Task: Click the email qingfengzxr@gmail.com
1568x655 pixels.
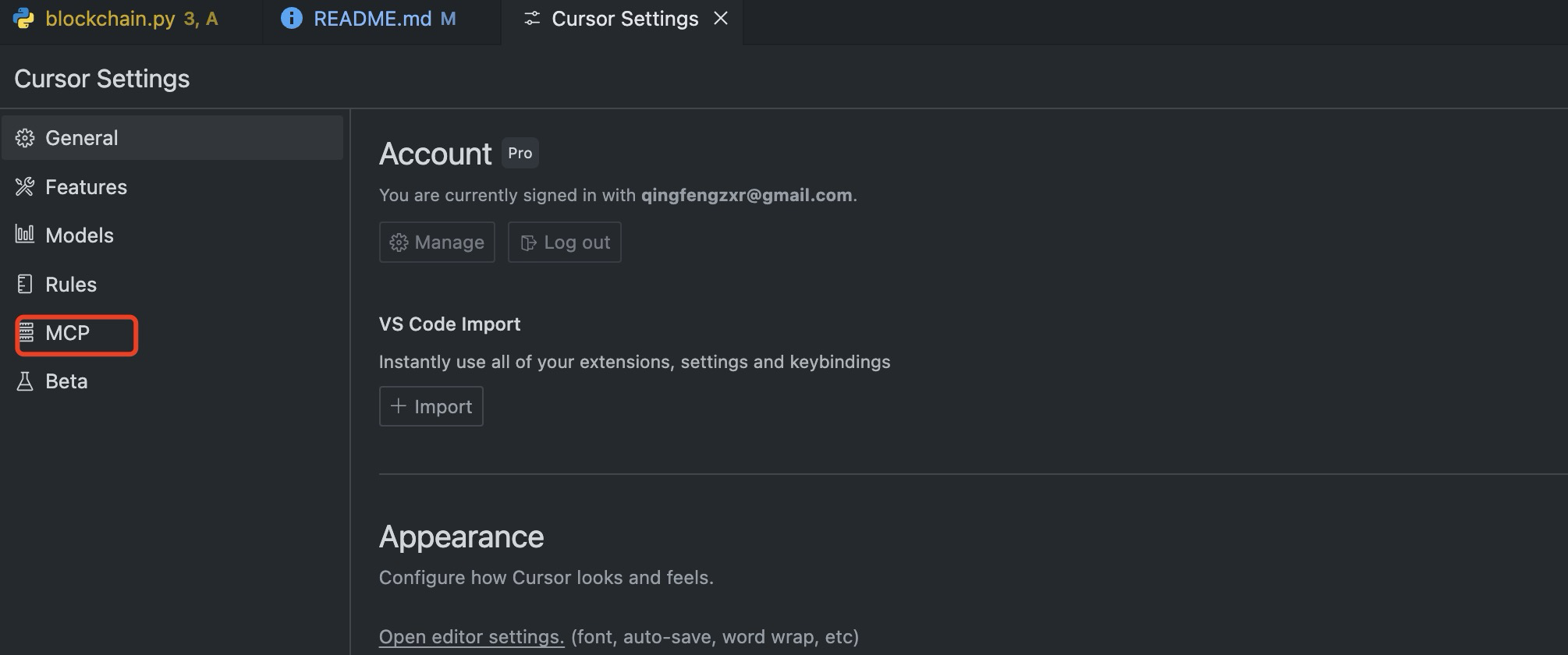Action: tap(747, 195)
